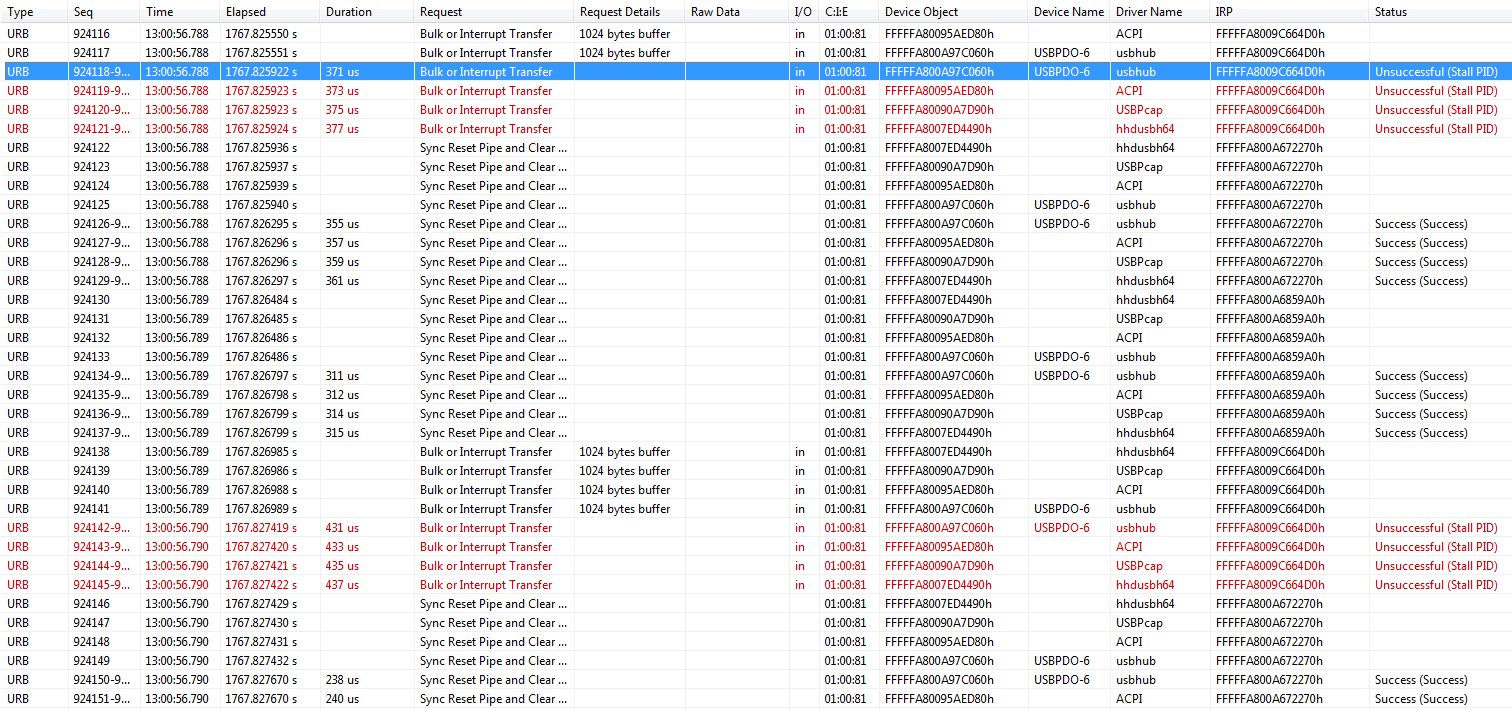Click the 361 us duration cell
This screenshot has height=710, width=1512.
tap(367, 281)
